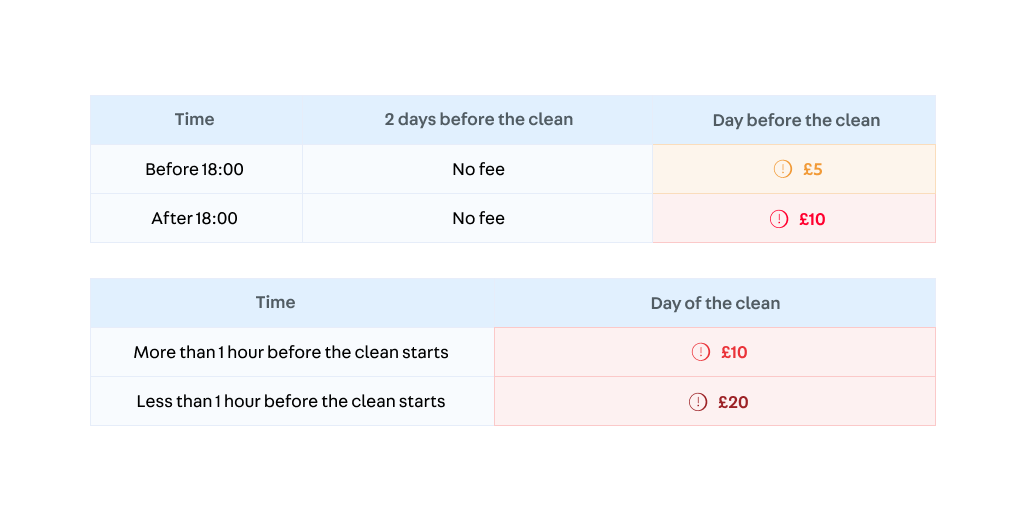Select the Time header in bottom table
The height and width of the screenshot is (521, 1026).
(275, 302)
